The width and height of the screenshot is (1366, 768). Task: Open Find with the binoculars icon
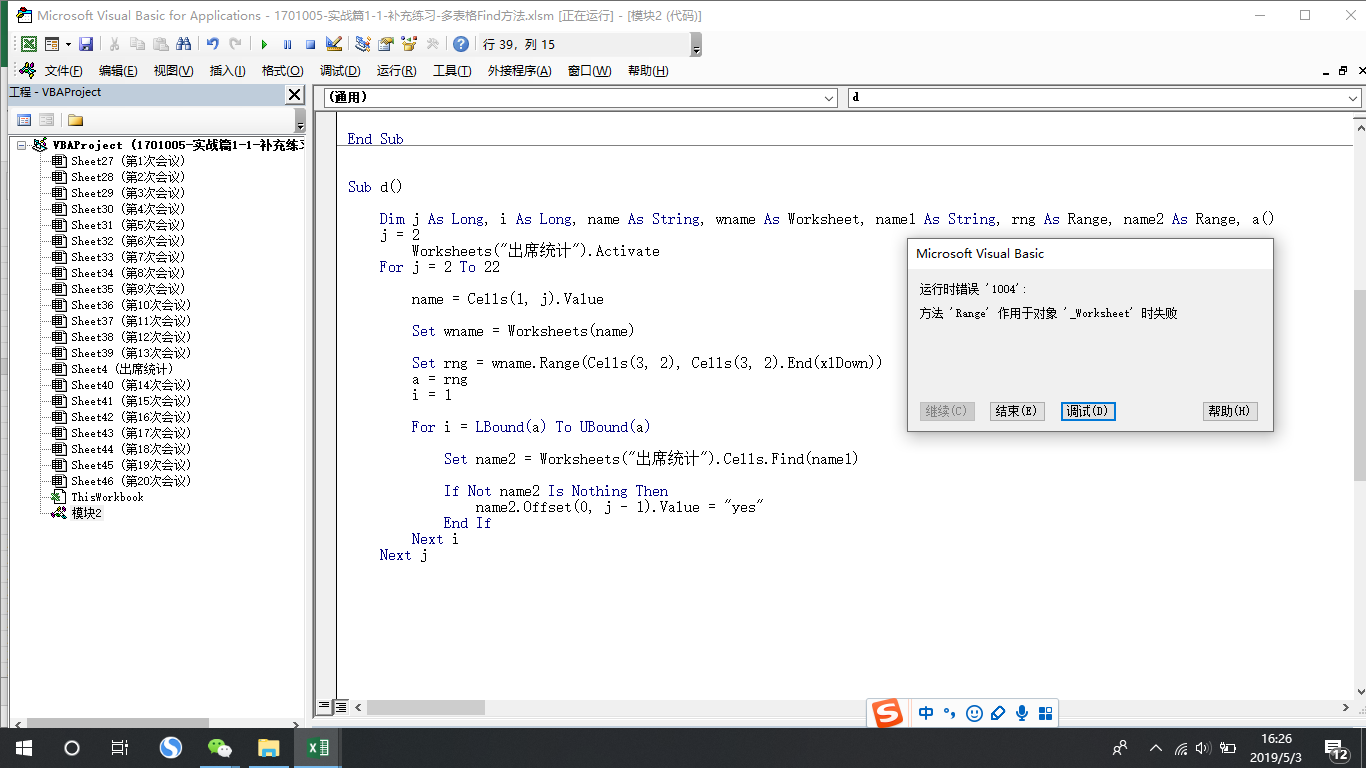(183, 44)
